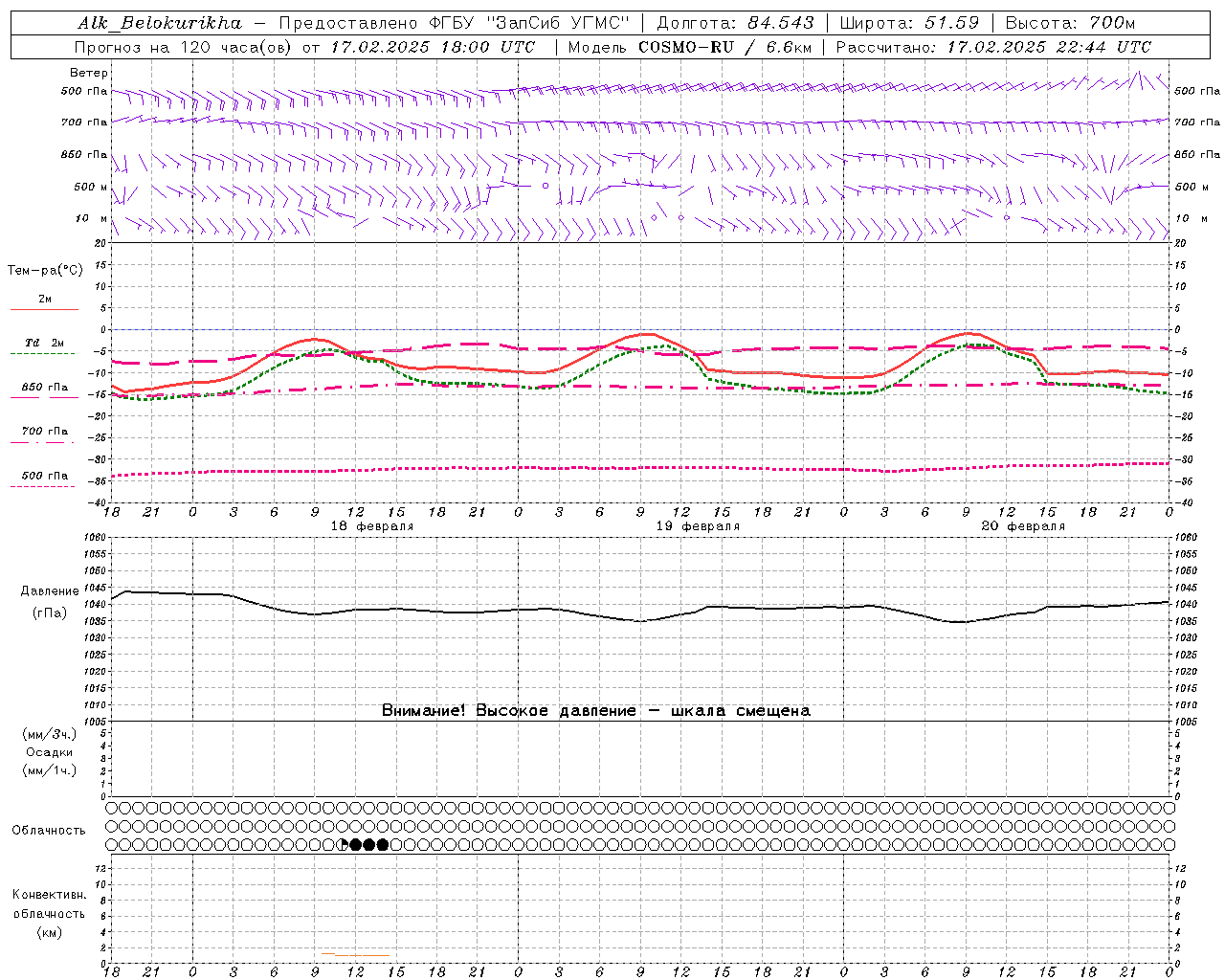This screenshot has height=980, width=1225.
Task: Click right 10 м wind level label
Action: tap(1192, 218)
